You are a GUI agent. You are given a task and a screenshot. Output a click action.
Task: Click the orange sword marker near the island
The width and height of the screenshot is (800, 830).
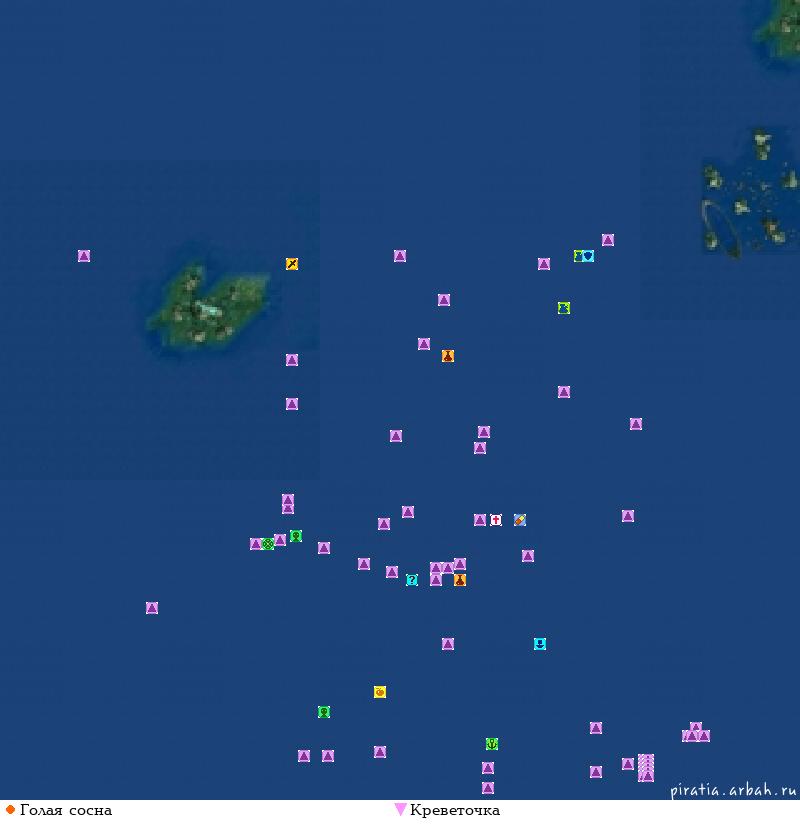(292, 264)
